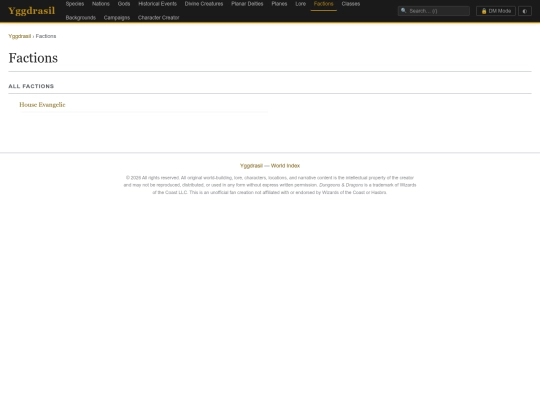This screenshot has width=540, height=405.
Task: Enable DM Mode button
Action: (496, 11)
